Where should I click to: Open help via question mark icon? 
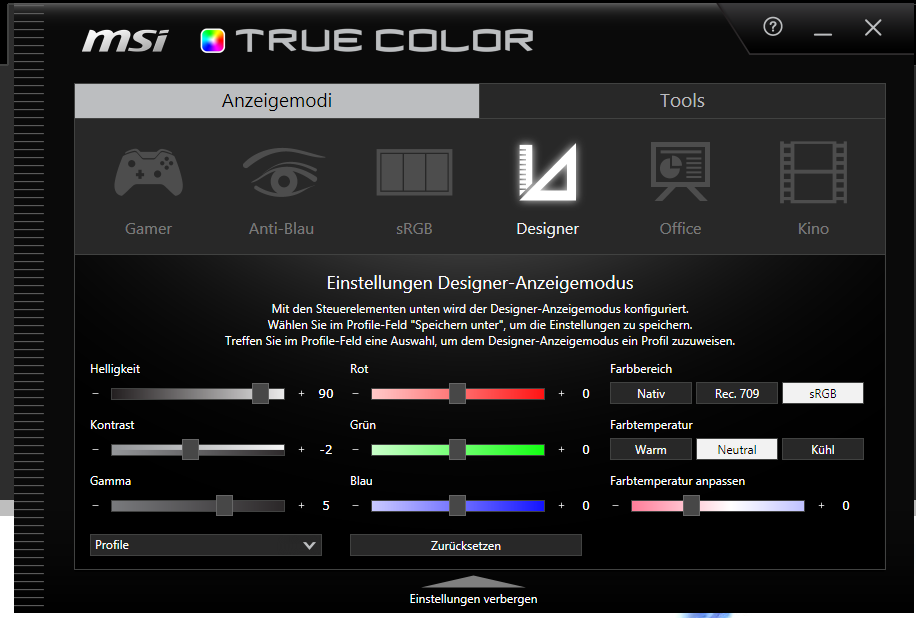tap(772, 28)
